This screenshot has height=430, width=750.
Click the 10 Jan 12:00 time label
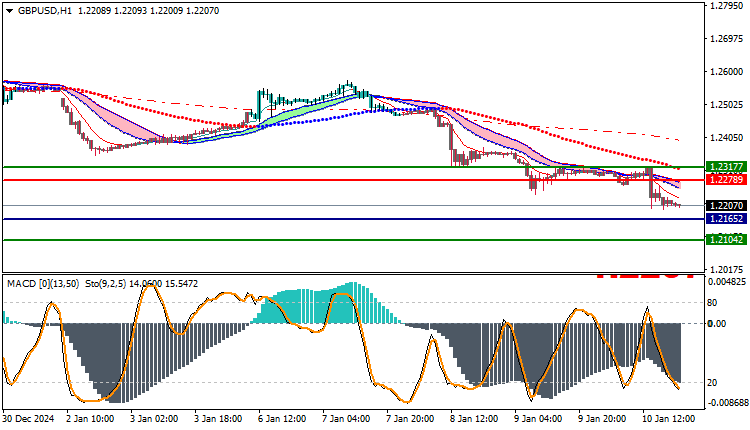[668, 419]
